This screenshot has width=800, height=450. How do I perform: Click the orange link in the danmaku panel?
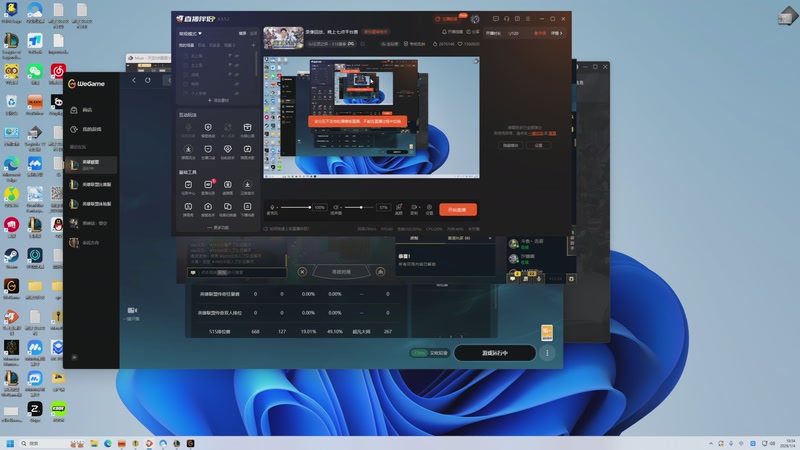click(536, 134)
